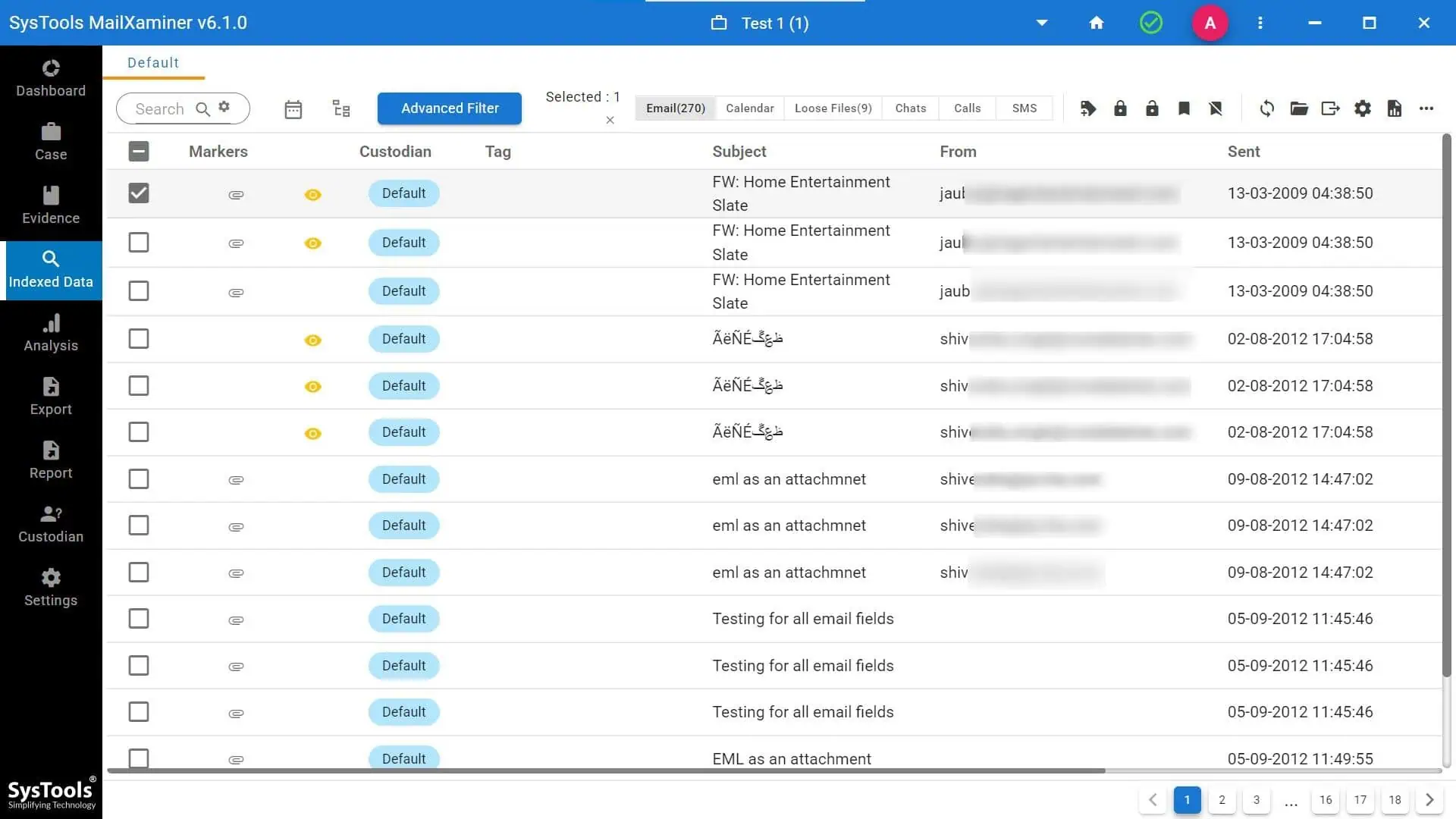Open the toolbar gear settings icon
Screen dimensions: 1456x819
1363,108
